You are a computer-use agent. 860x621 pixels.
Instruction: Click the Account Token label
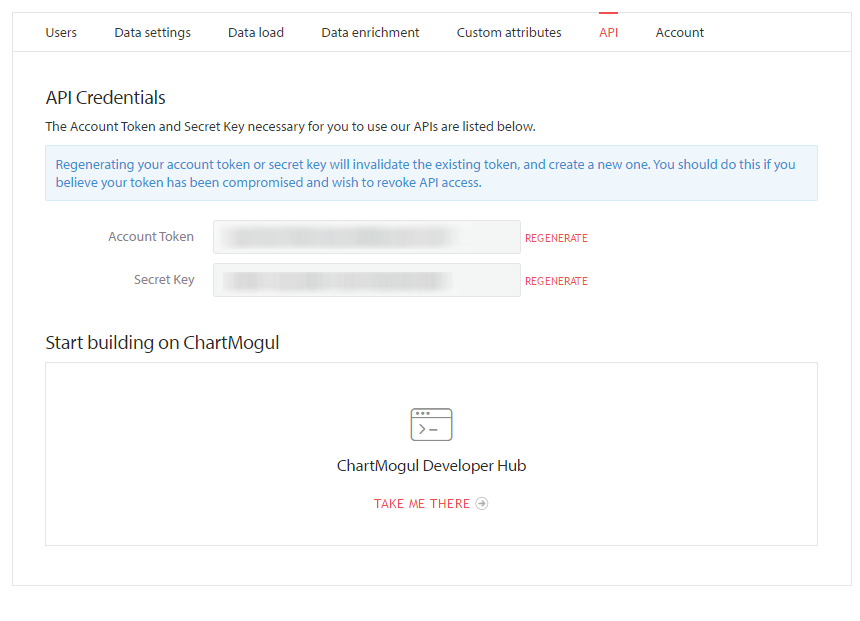tap(151, 236)
